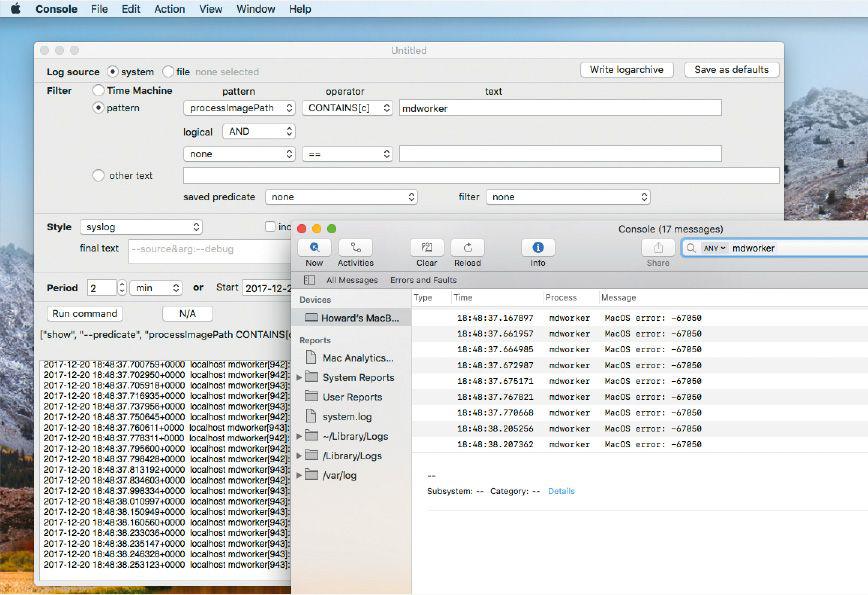The width and height of the screenshot is (868, 595).
Task: Open the Info toolbar icon
Action: 538,247
